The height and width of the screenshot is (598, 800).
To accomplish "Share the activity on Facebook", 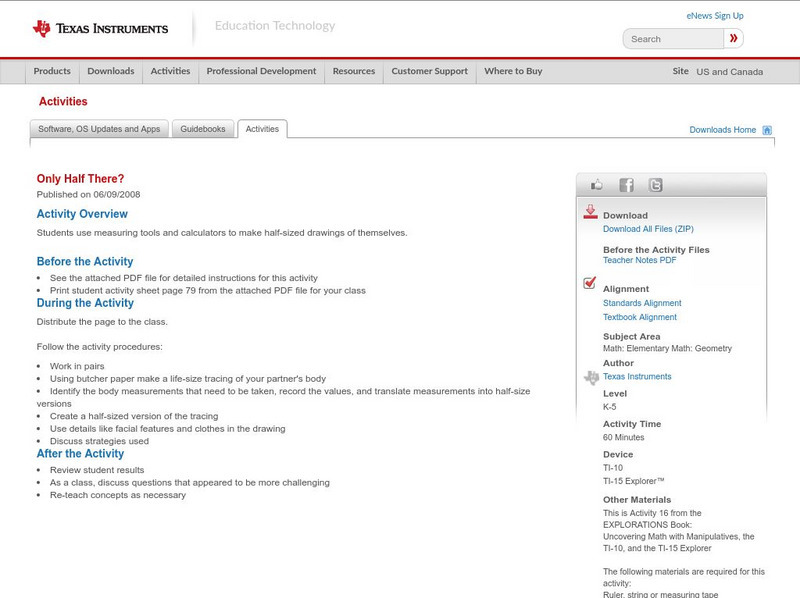I will [626, 184].
